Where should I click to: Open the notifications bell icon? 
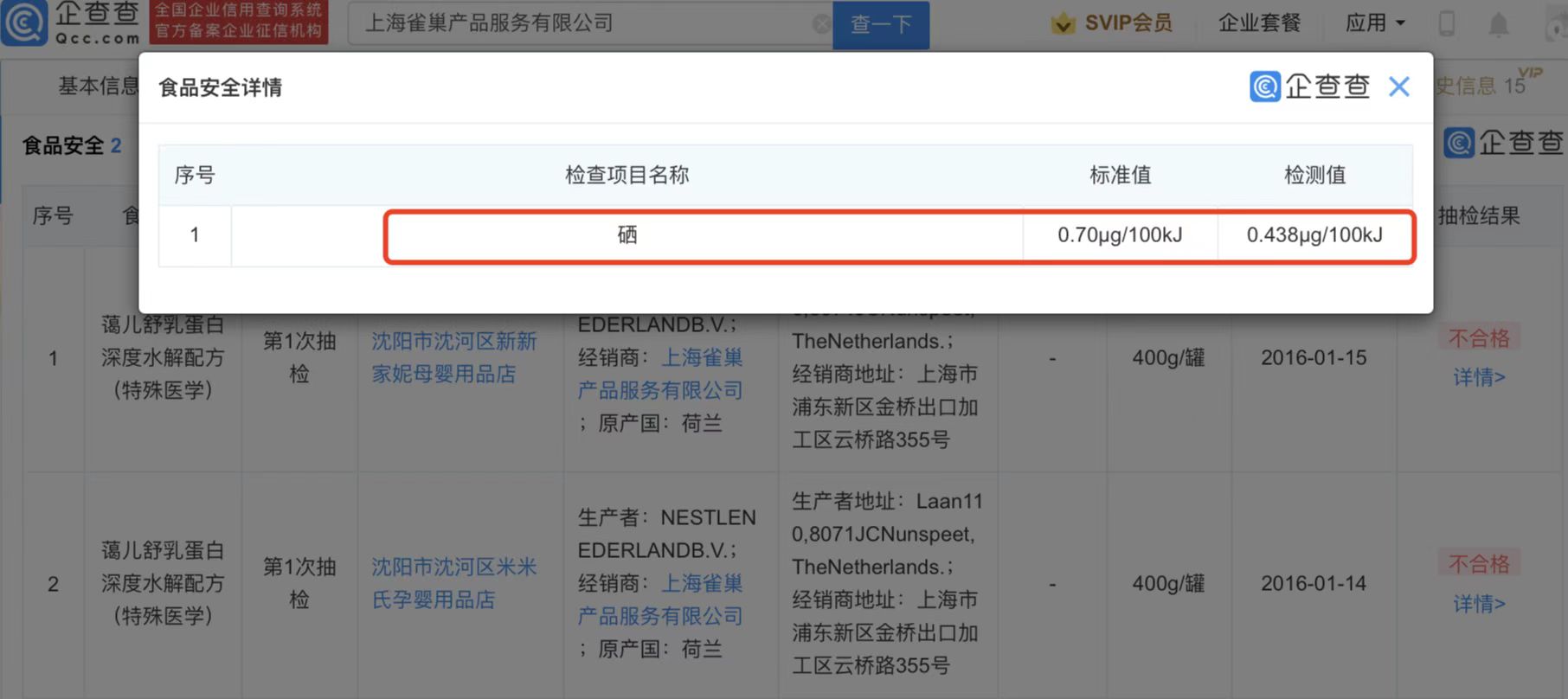[1498, 24]
